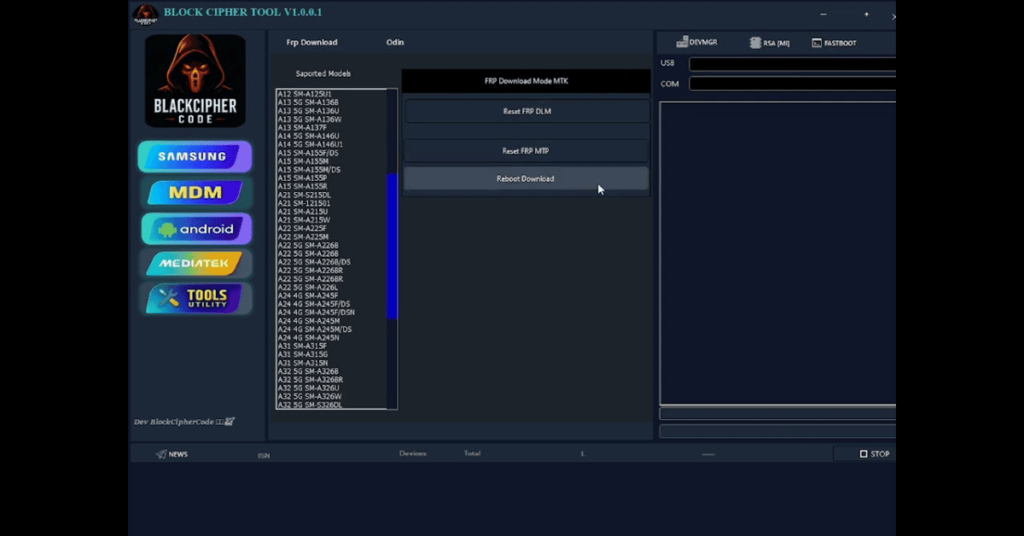Switch to the Odin tab

tap(395, 42)
